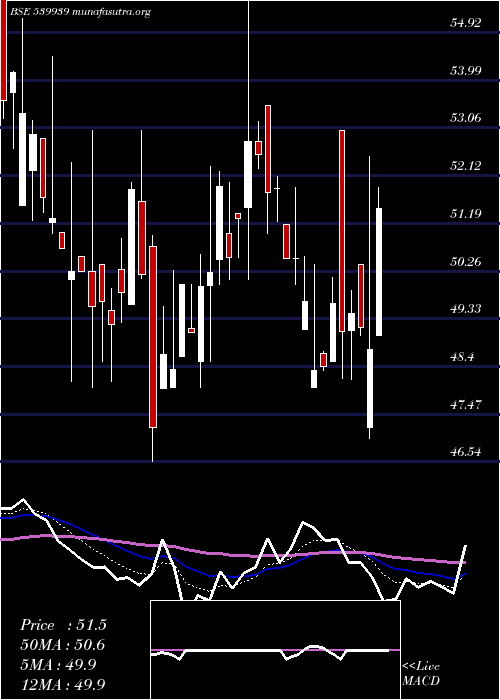Click the '12MA : 49.9' readout
This screenshot has height=700, width=500.
coord(63,684)
